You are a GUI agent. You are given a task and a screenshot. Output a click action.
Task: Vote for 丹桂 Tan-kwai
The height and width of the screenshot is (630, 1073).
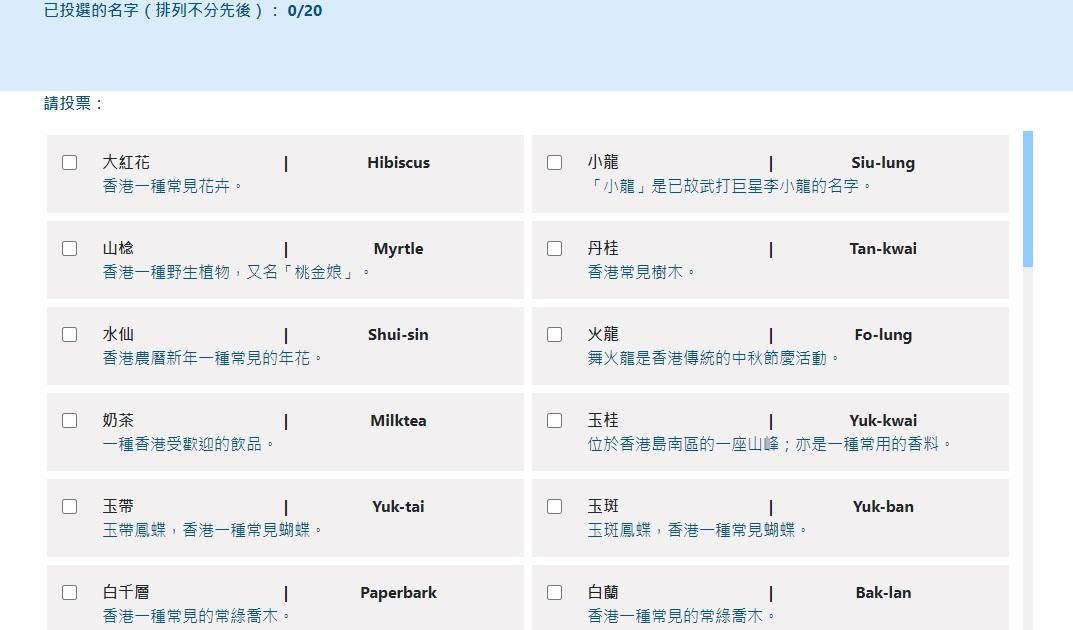pyautogui.click(x=554, y=248)
